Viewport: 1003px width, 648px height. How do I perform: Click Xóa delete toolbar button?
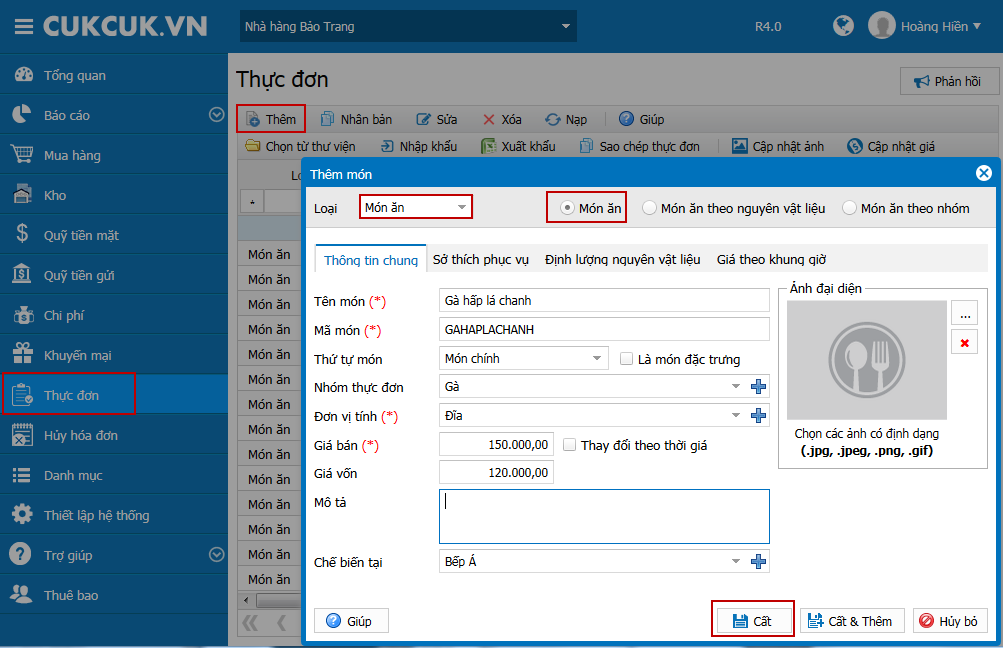click(x=502, y=119)
